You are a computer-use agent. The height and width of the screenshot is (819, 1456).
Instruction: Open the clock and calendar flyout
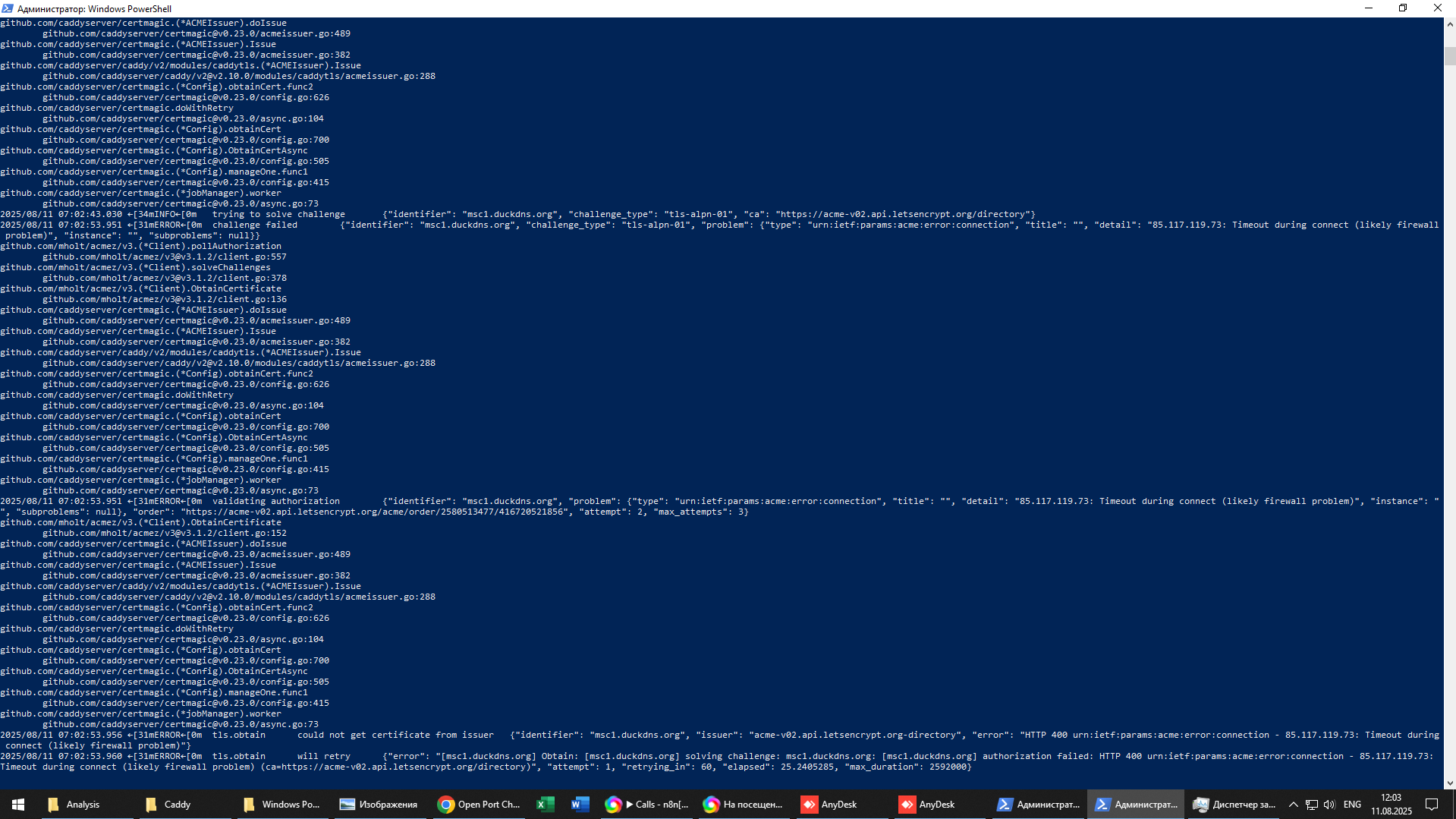(1391, 805)
